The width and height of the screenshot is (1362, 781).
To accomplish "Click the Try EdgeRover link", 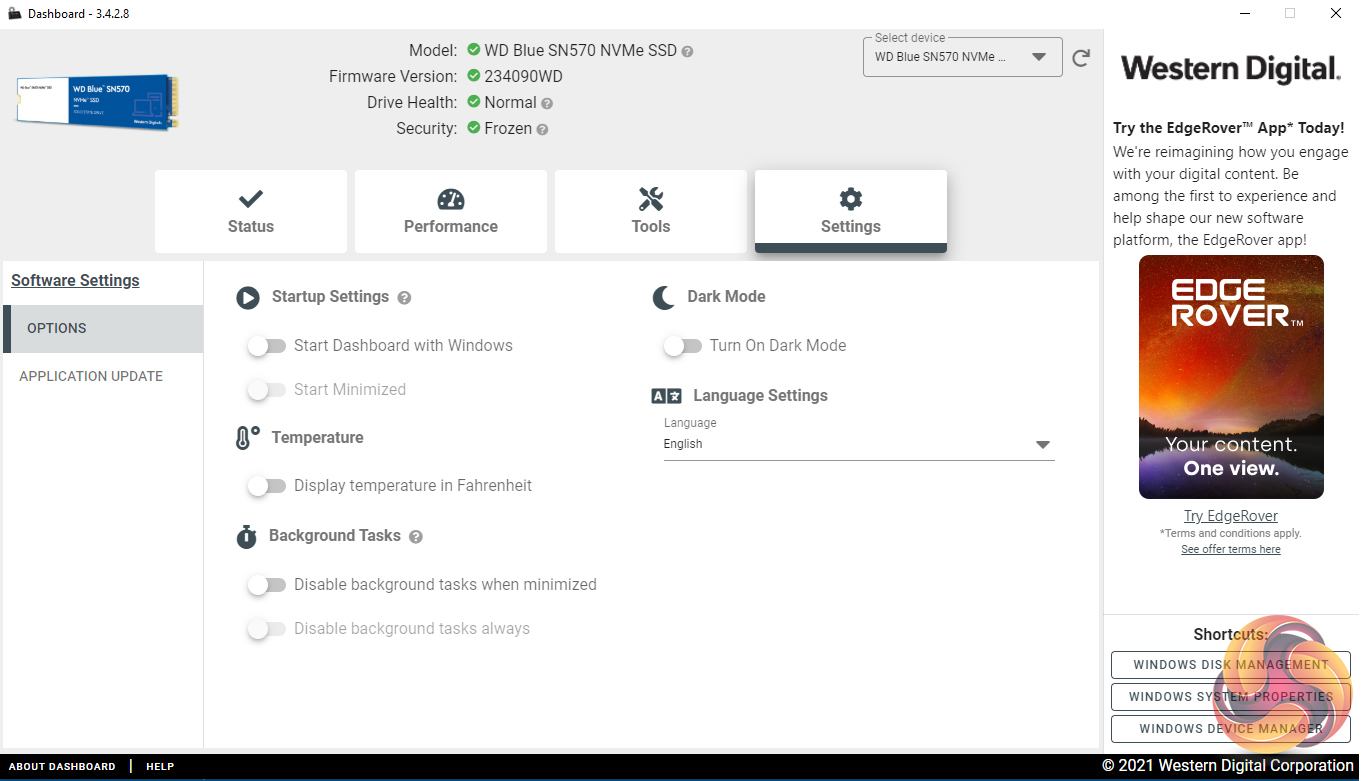I will pyautogui.click(x=1230, y=516).
